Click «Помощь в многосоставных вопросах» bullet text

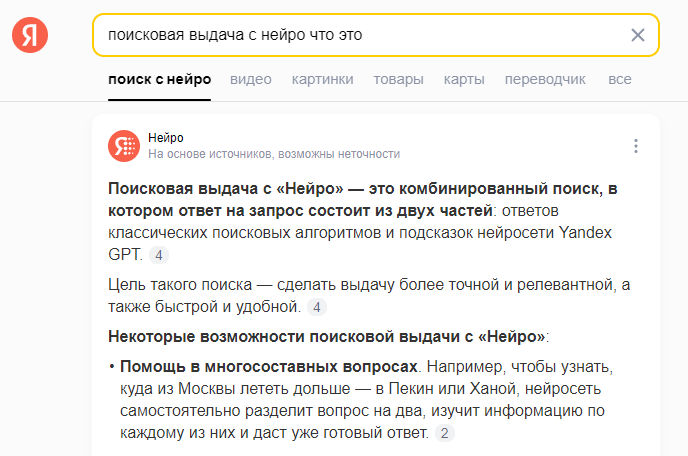pos(269,366)
